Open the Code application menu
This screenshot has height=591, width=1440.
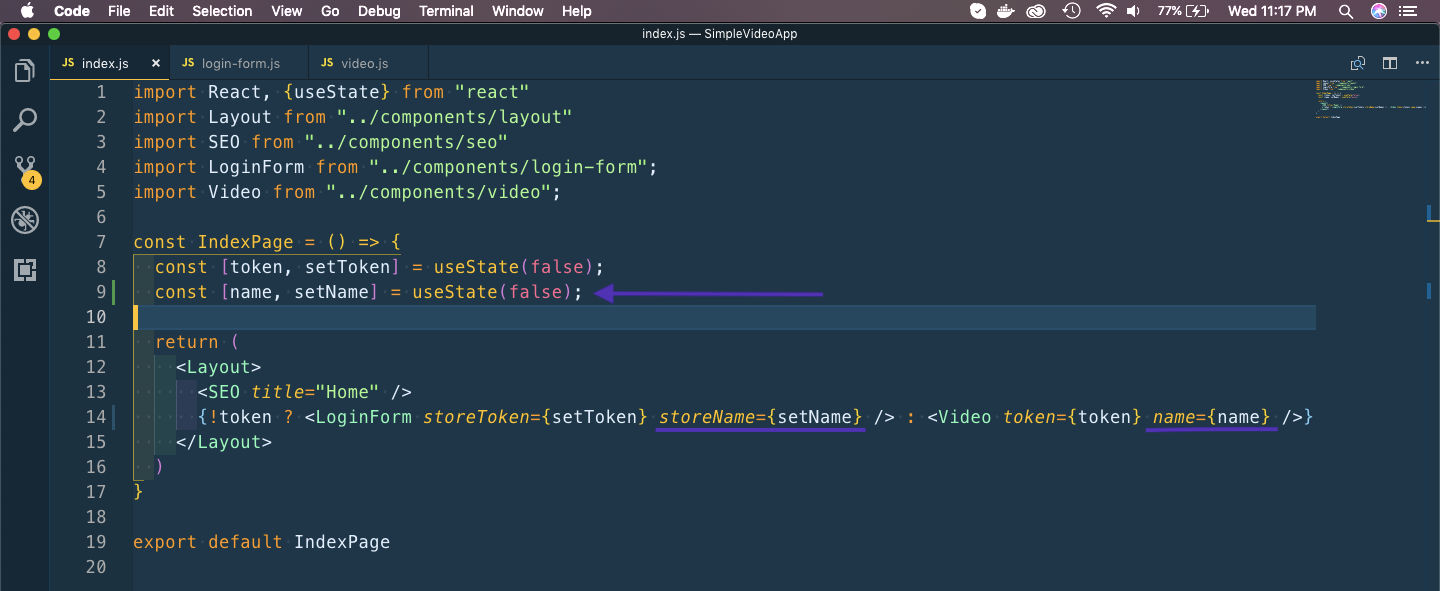coord(72,11)
